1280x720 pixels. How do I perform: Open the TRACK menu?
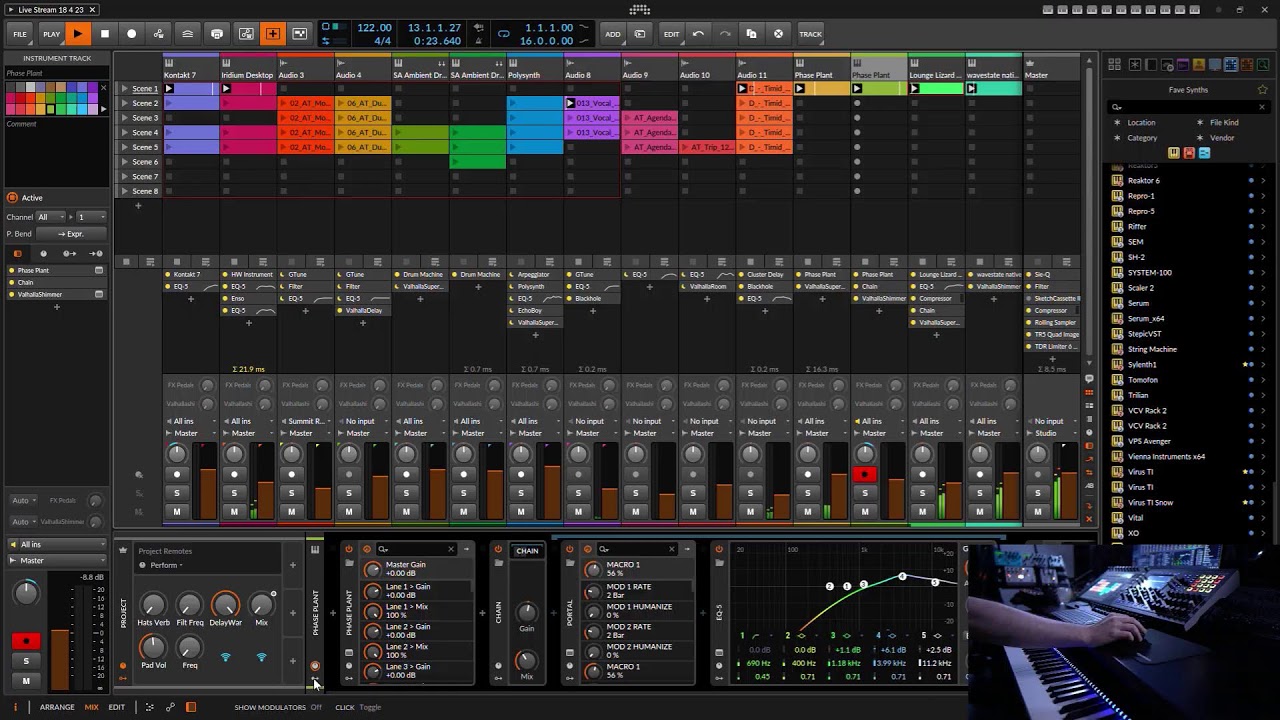(810, 34)
